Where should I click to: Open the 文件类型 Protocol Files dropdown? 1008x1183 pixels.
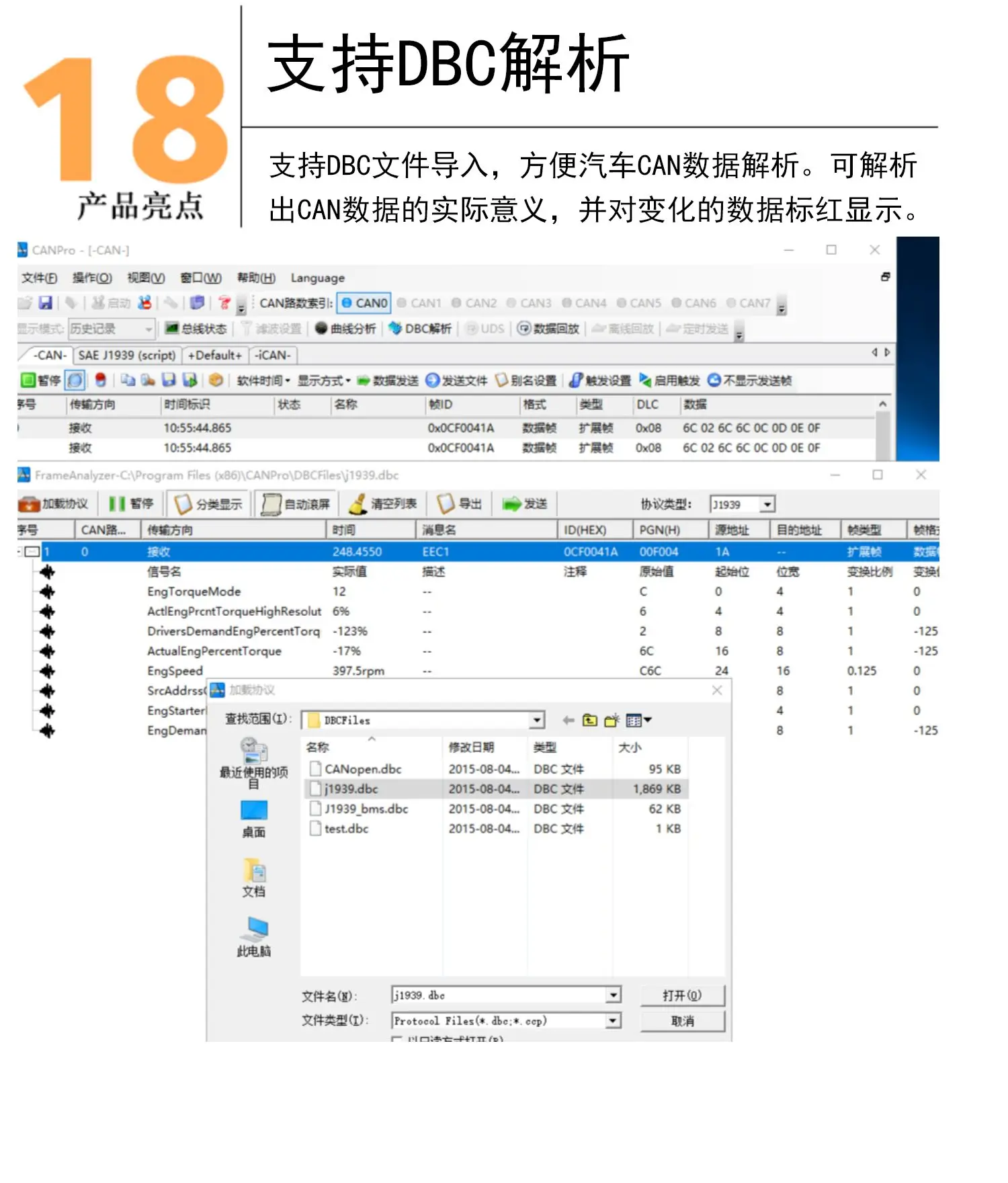[613, 1021]
